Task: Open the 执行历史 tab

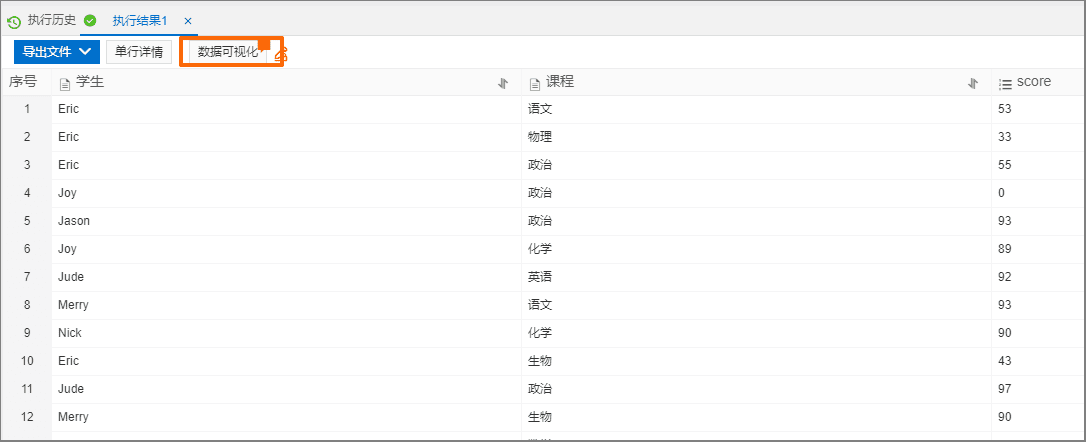Action: [x=51, y=20]
